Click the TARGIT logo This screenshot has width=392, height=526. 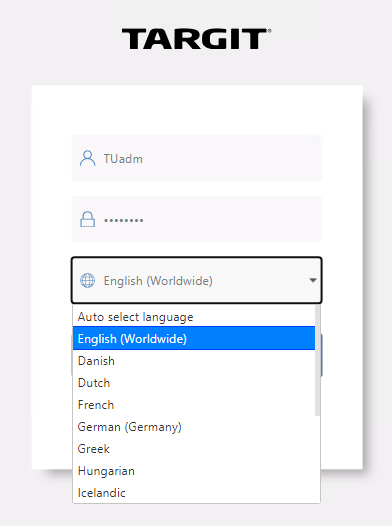196,39
